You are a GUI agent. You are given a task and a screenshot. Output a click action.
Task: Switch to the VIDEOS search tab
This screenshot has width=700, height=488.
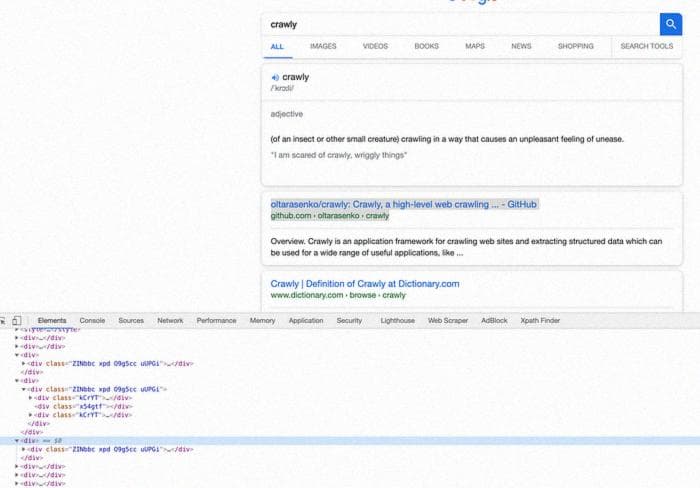tap(375, 46)
